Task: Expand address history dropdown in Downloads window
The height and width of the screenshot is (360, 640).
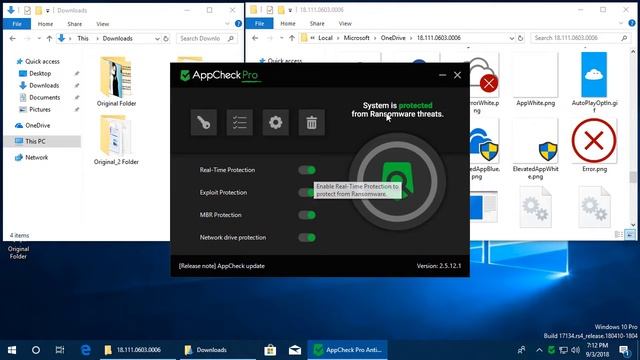Action: [x=157, y=38]
